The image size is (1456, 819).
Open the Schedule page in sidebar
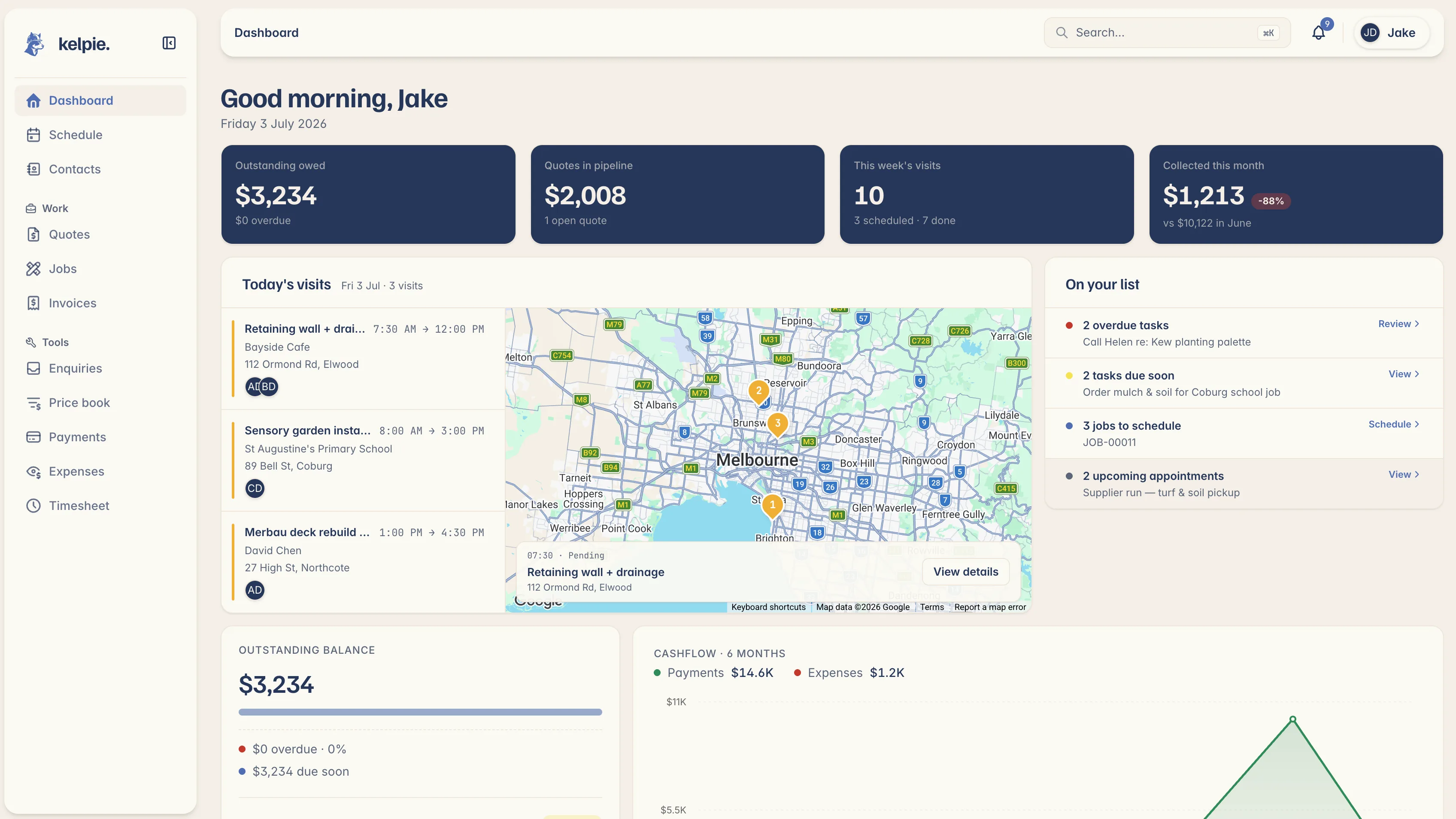coord(100,135)
